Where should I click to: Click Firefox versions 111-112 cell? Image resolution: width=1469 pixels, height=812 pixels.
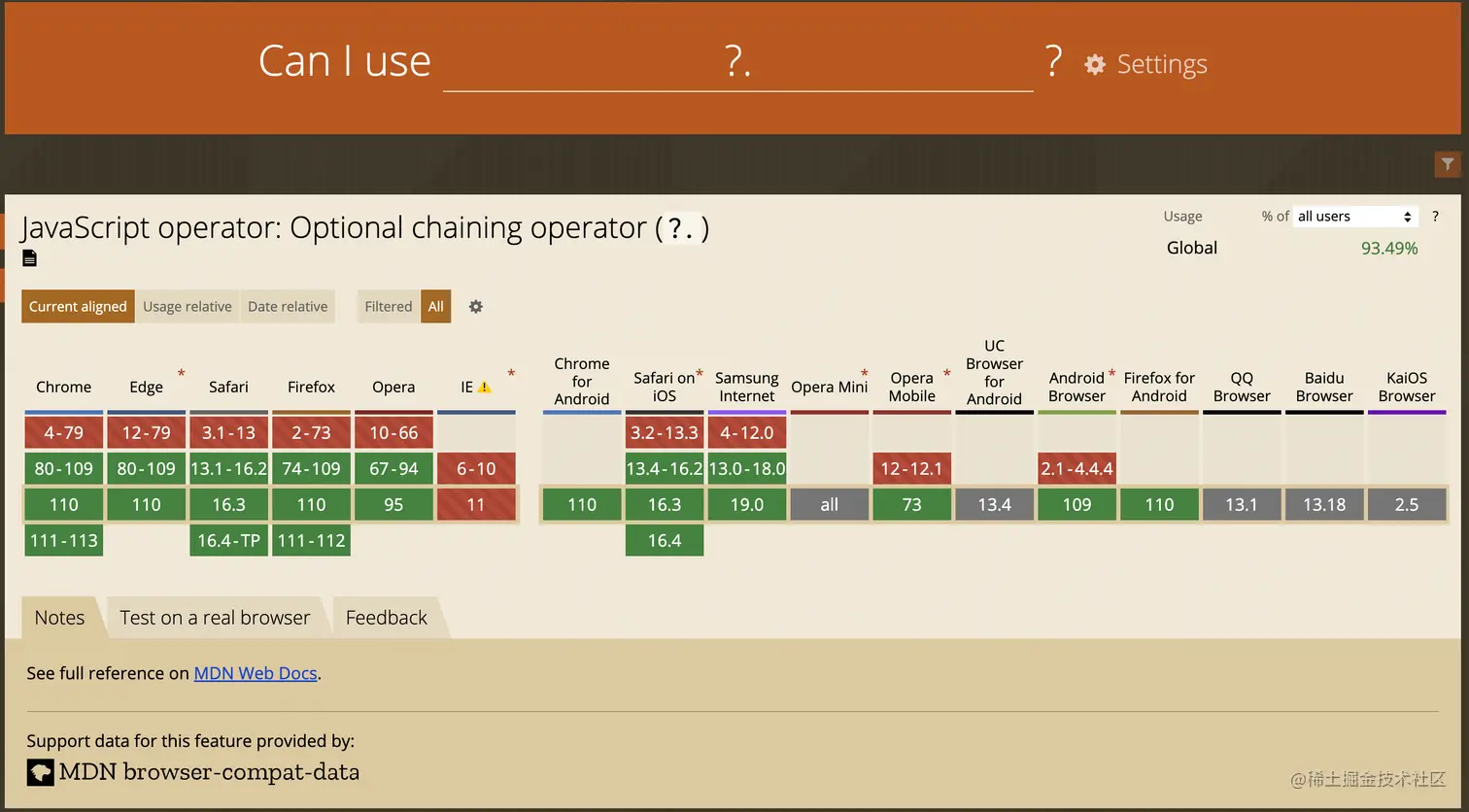[x=311, y=540]
